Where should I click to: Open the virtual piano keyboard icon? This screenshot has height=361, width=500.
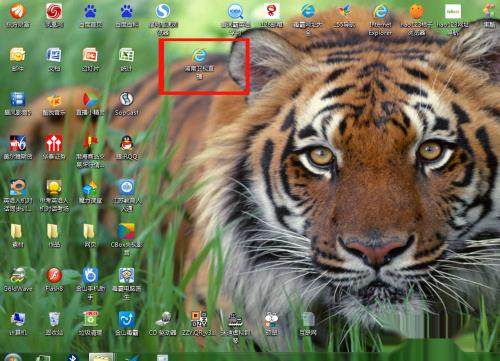[x=235, y=319]
